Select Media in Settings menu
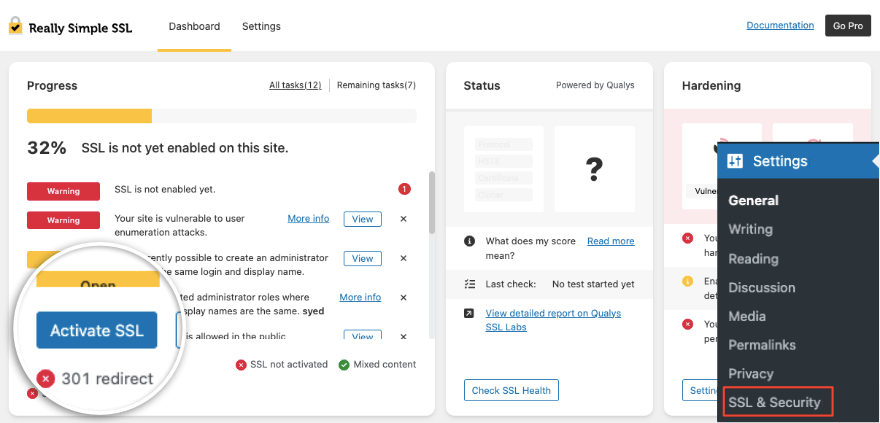This screenshot has width=880, height=423. (747, 316)
